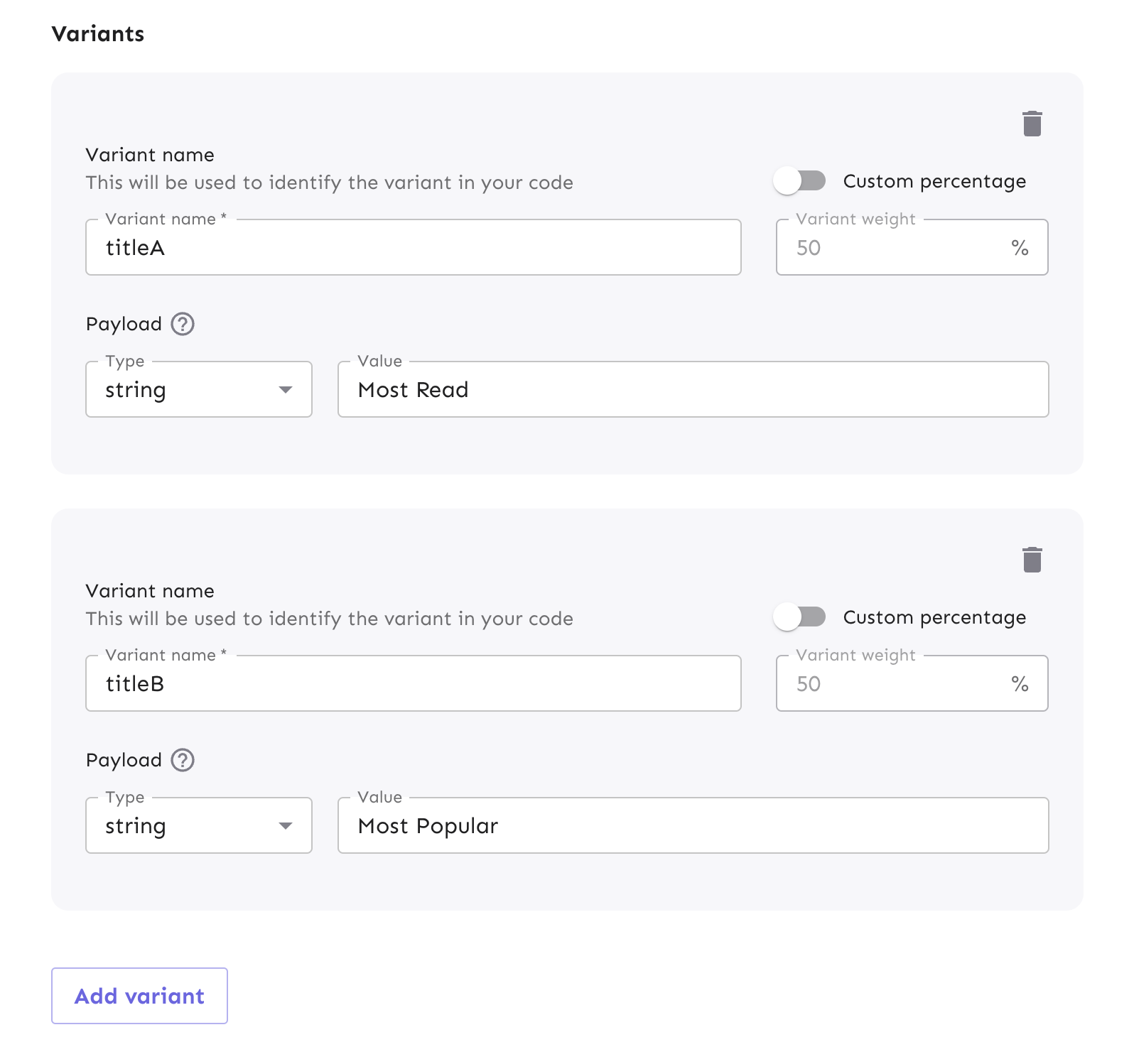Focus the Variant name field containing titleB
The width and height of the screenshot is (1134, 1064).
[x=413, y=683]
